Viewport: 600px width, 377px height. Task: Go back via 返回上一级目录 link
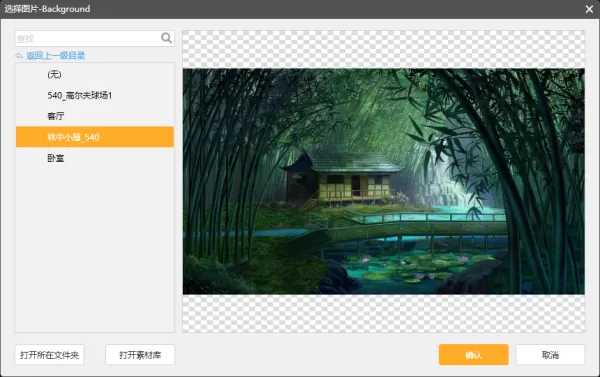55,56
